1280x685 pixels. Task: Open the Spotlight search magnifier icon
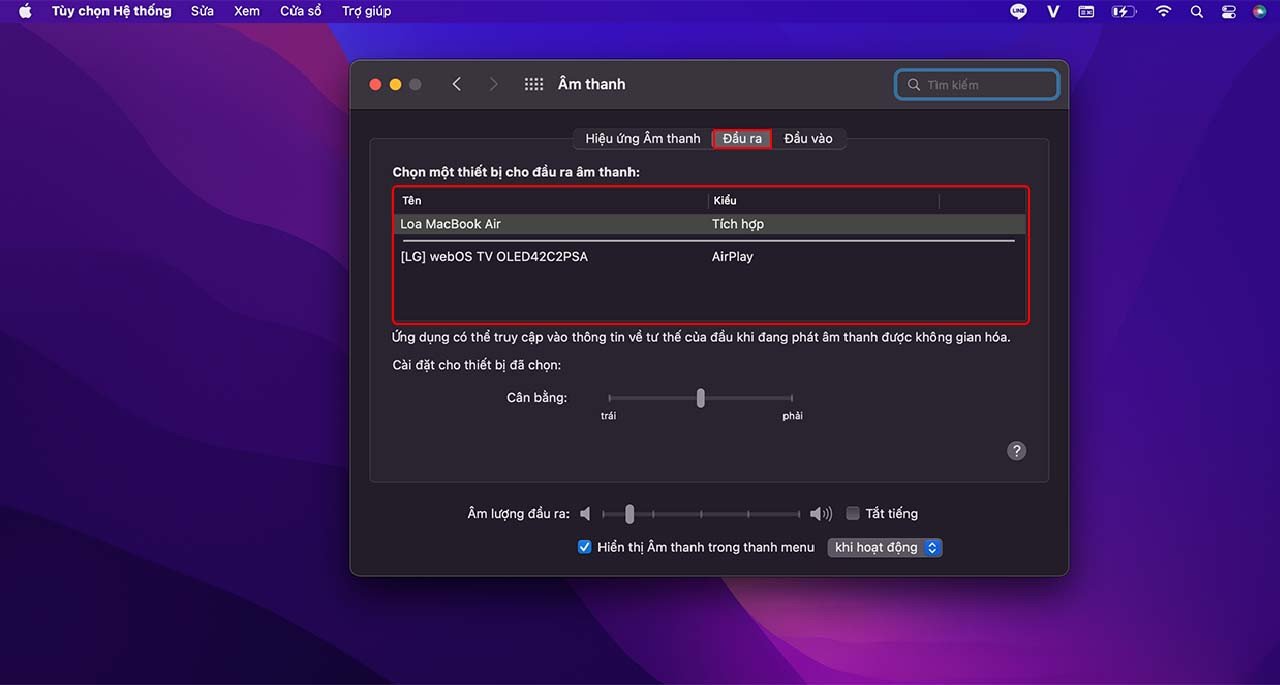(1197, 11)
